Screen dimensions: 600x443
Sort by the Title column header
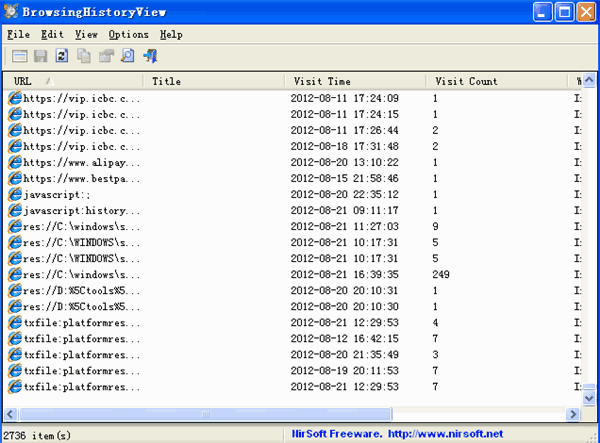(214, 81)
